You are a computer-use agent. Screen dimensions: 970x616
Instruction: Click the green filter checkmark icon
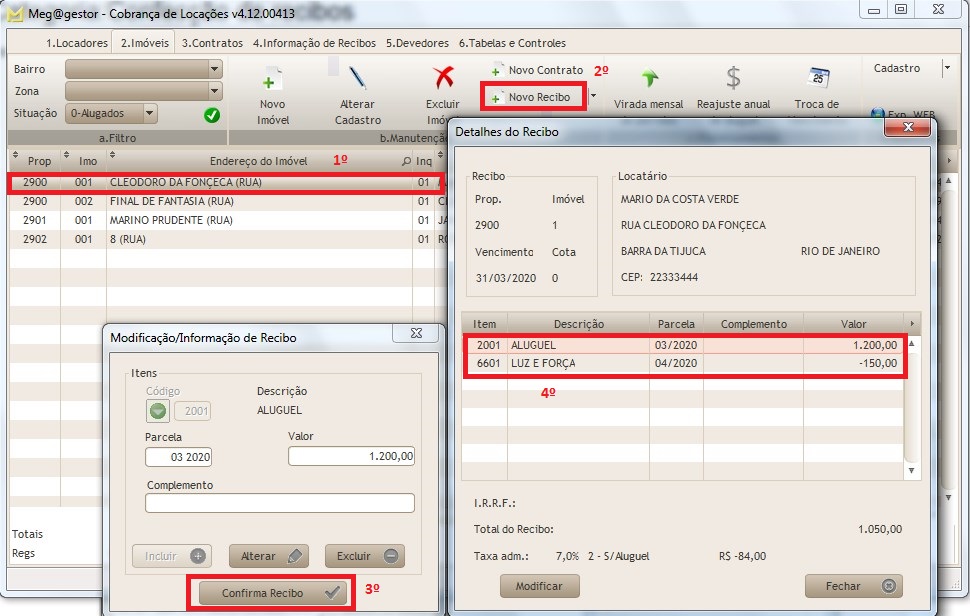click(x=212, y=114)
